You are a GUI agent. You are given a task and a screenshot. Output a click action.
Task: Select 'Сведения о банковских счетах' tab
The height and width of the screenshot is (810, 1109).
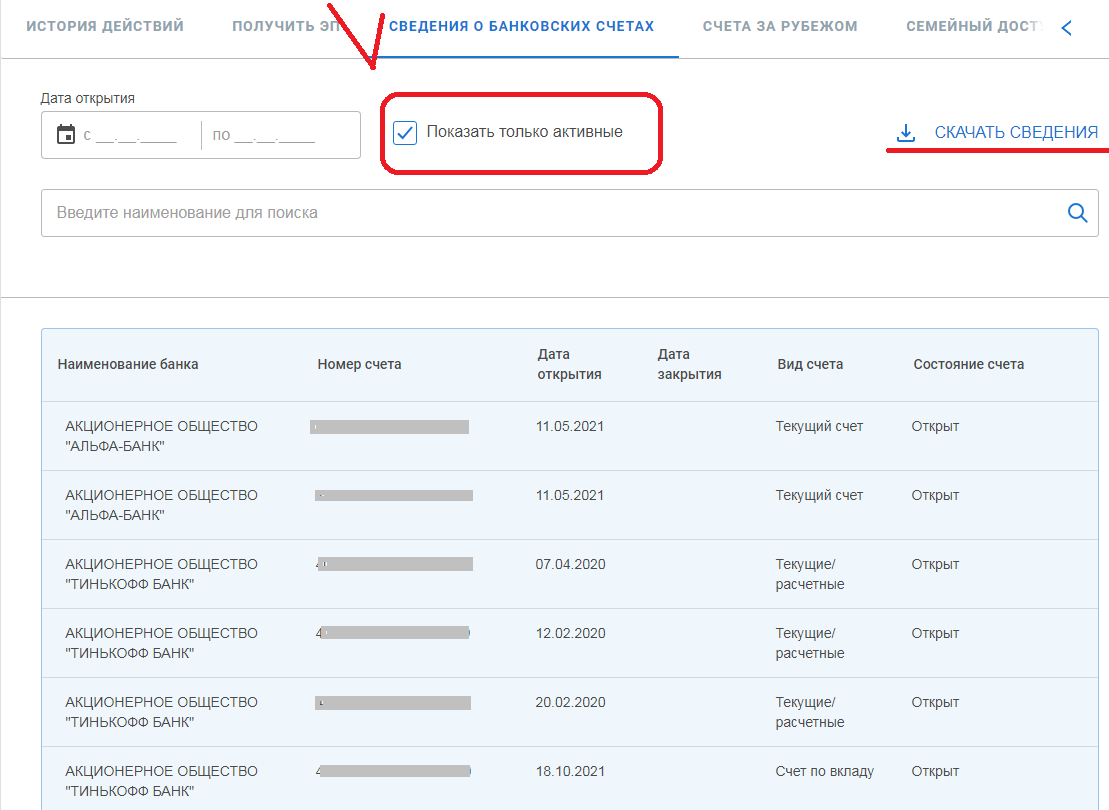coord(521,26)
